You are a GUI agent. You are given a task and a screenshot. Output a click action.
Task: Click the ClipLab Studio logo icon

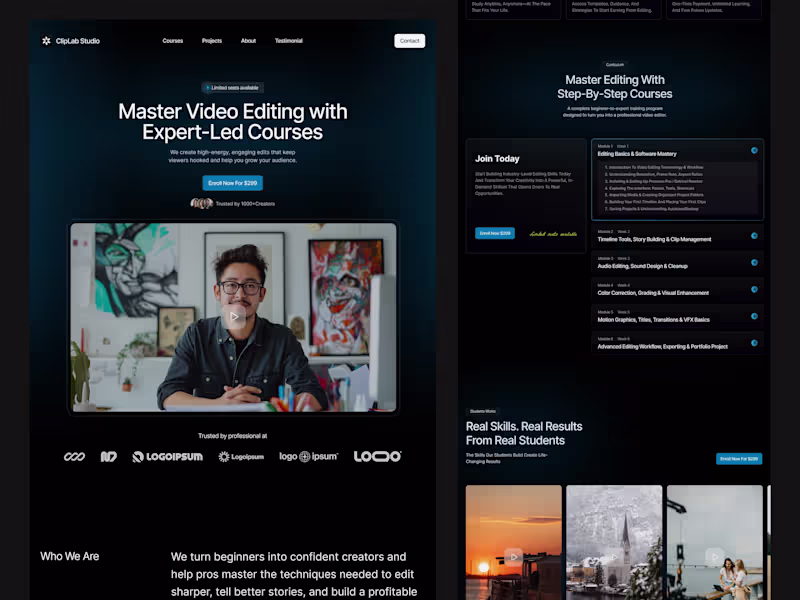click(46, 41)
